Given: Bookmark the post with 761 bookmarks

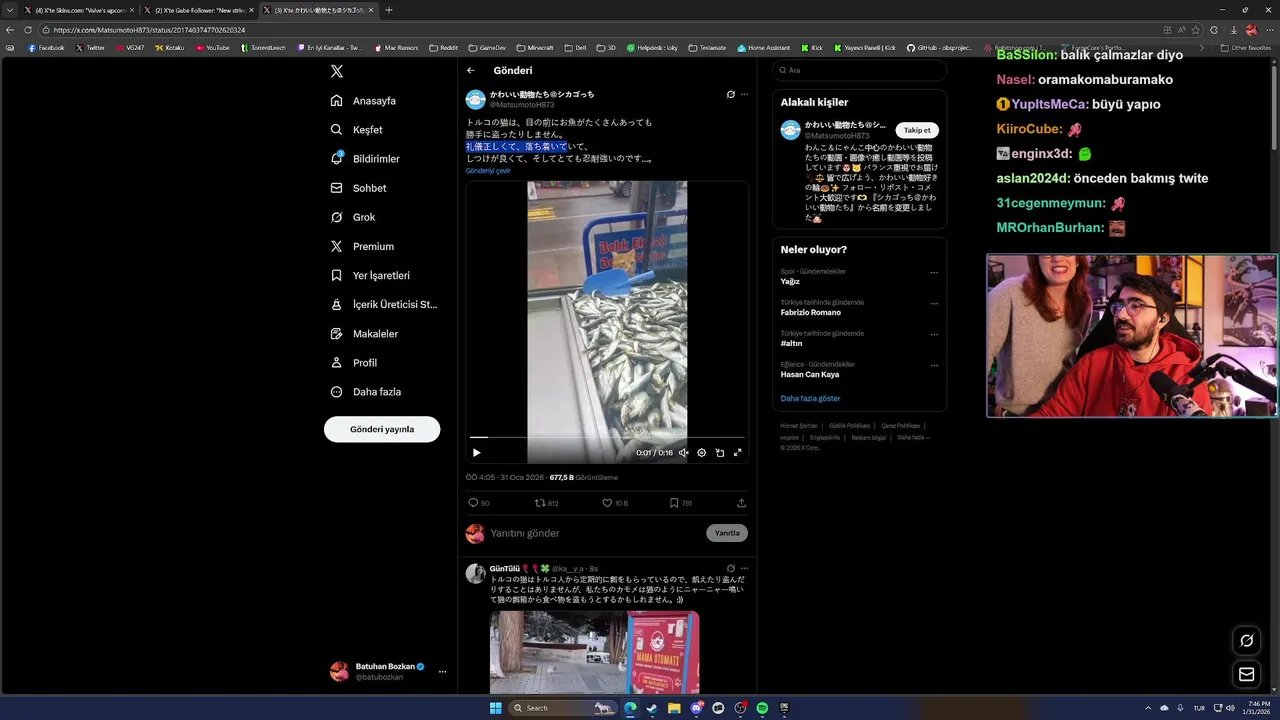Looking at the screenshot, I should point(681,503).
